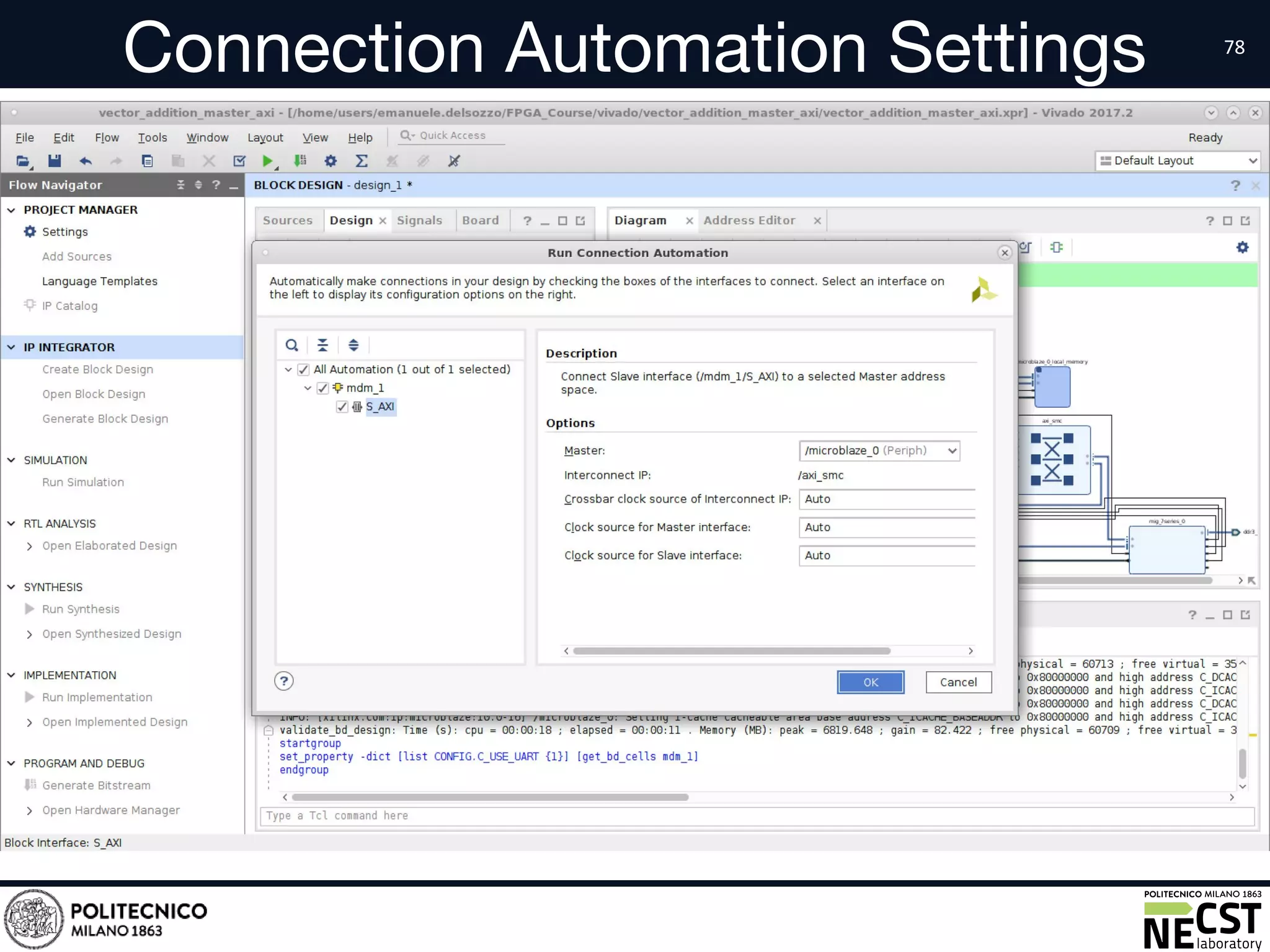The height and width of the screenshot is (952, 1270).
Task: Collapse the SYNTHESIS section
Action: (11, 587)
